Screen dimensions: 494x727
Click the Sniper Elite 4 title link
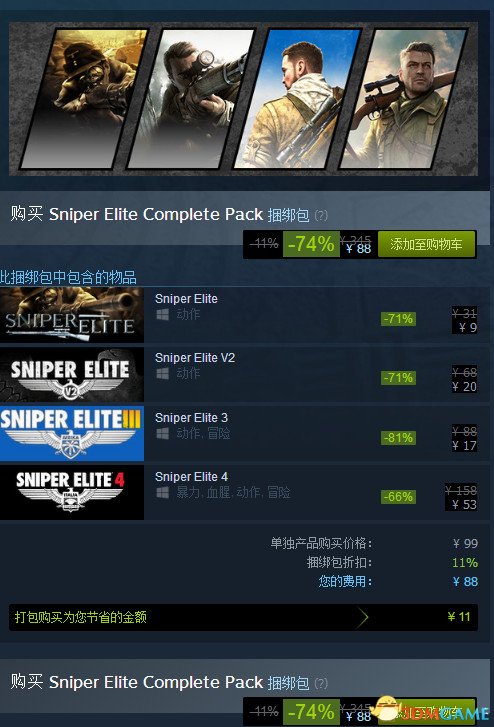pyautogui.click(x=191, y=477)
